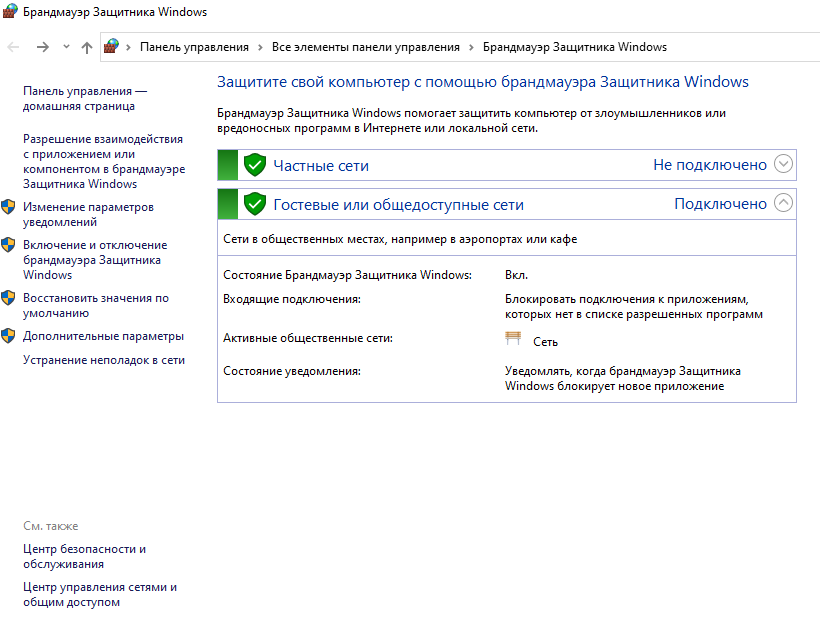Open 'Изменение параметров уведомлений' link
Viewport: 820px width, 624px height.
pos(88,214)
